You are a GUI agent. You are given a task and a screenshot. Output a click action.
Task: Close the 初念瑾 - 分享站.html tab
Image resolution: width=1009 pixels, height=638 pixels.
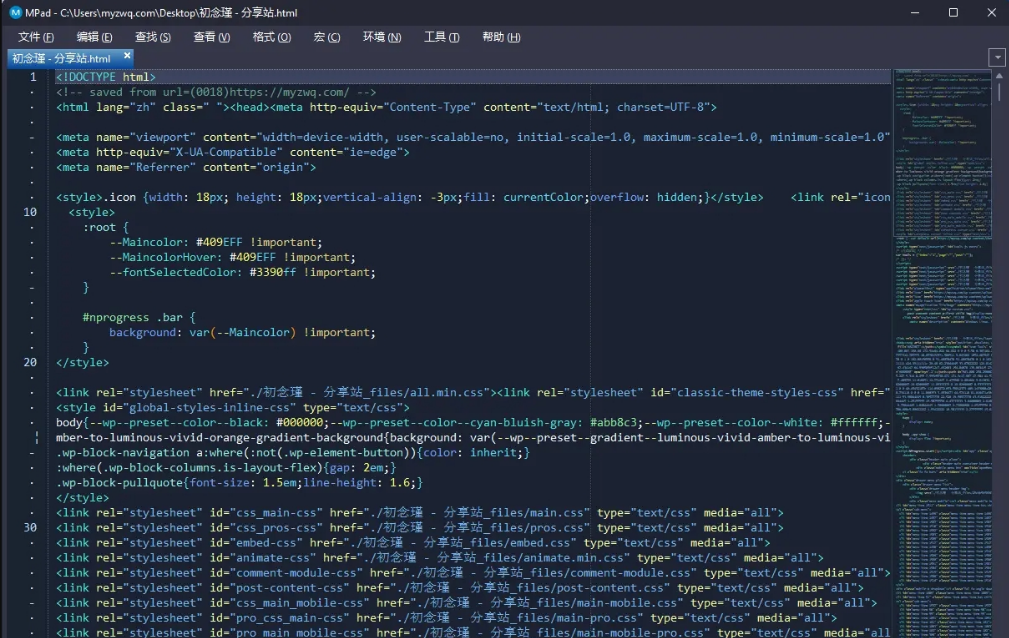(x=127, y=57)
